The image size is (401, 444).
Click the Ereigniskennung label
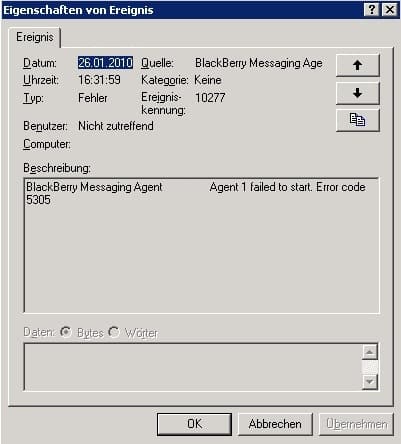coord(163,103)
